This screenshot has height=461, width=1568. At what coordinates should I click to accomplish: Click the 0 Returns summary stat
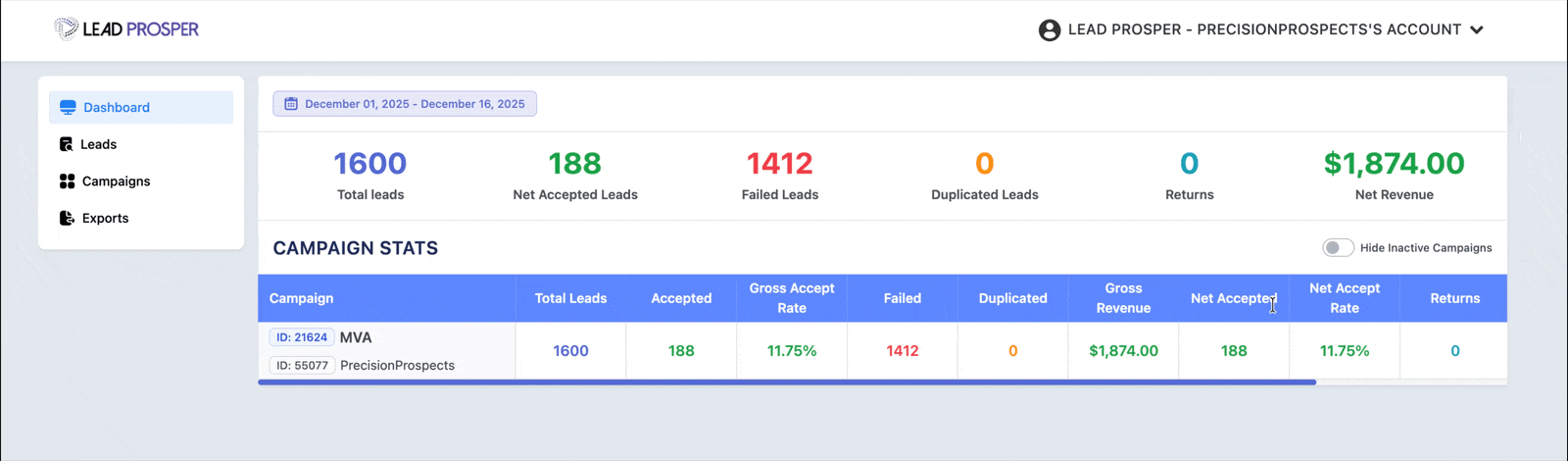point(1190,176)
